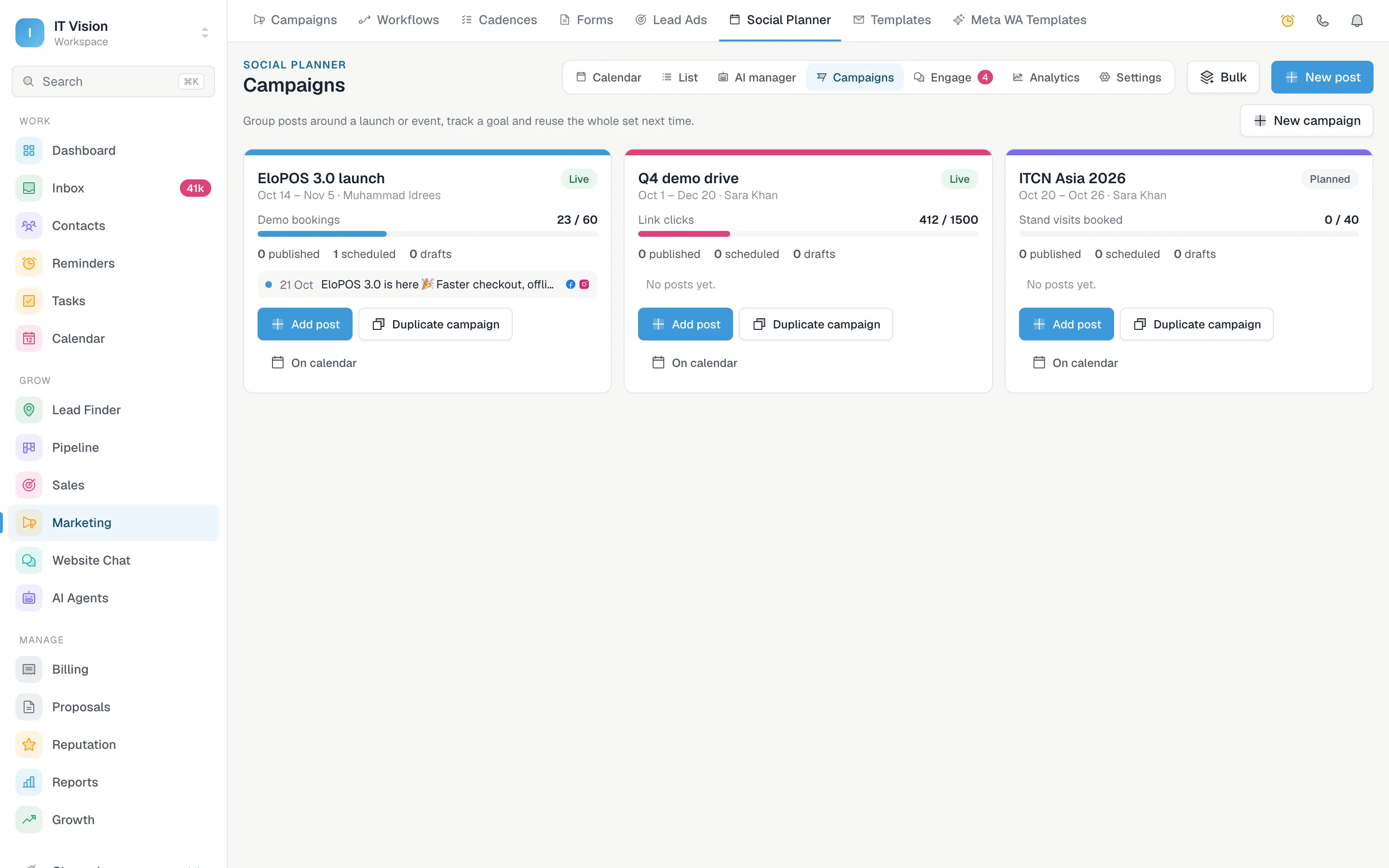Screen dimensions: 1389x868
Task: Click the Dashboard sidebar icon
Action: (x=29, y=150)
